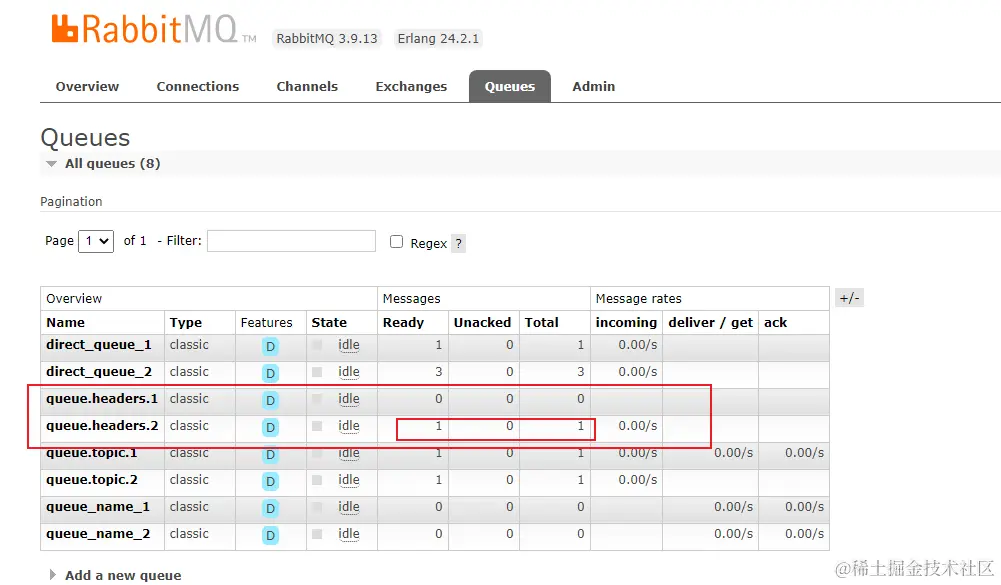Click the D durable badge for direct_queue_2
This screenshot has width=1001, height=585.
(x=270, y=373)
